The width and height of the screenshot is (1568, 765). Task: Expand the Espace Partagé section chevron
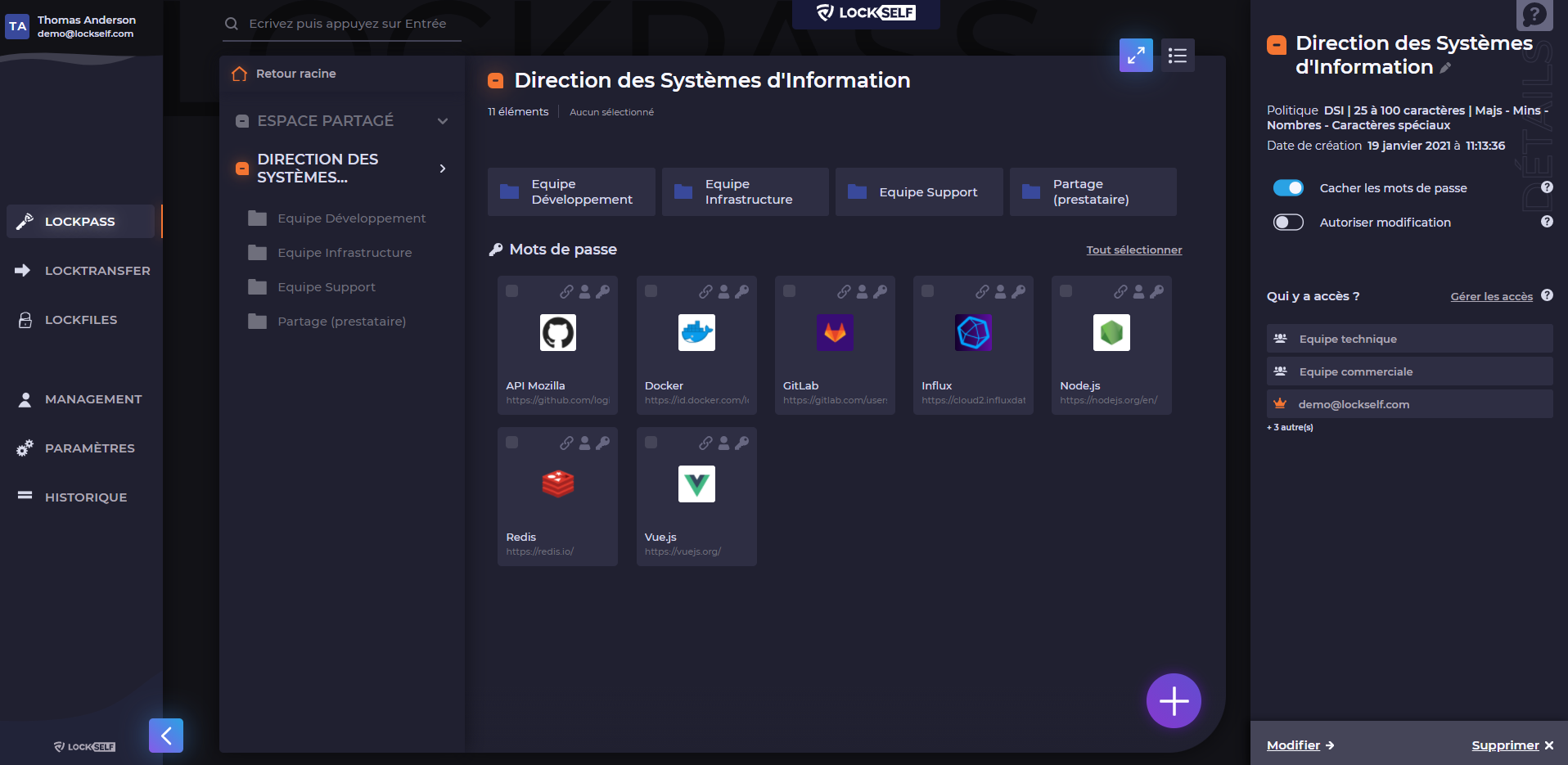tap(443, 121)
